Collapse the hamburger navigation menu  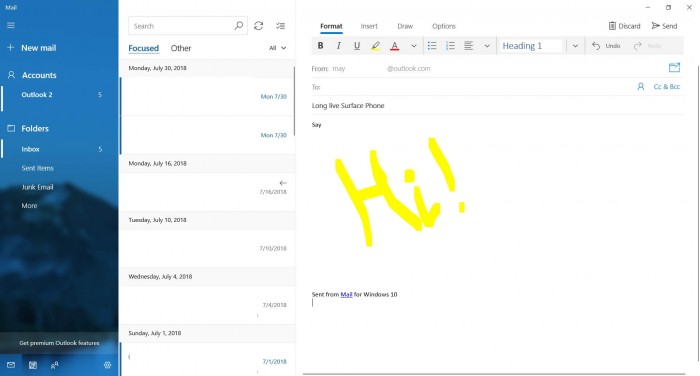pyautogui.click(x=11, y=25)
